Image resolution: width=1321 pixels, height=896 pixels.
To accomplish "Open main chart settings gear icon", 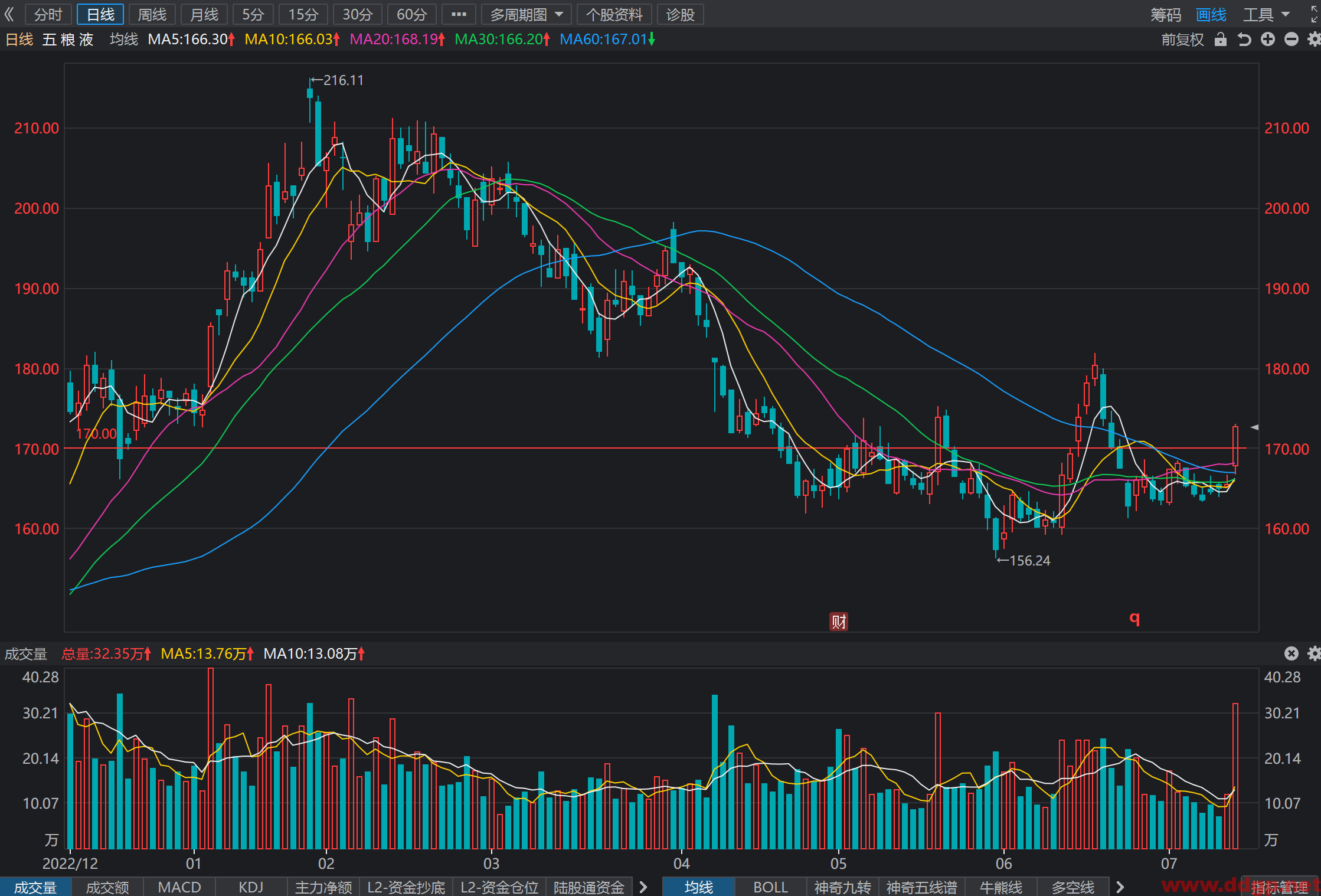I will pyautogui.click(x=1314, y=40).
